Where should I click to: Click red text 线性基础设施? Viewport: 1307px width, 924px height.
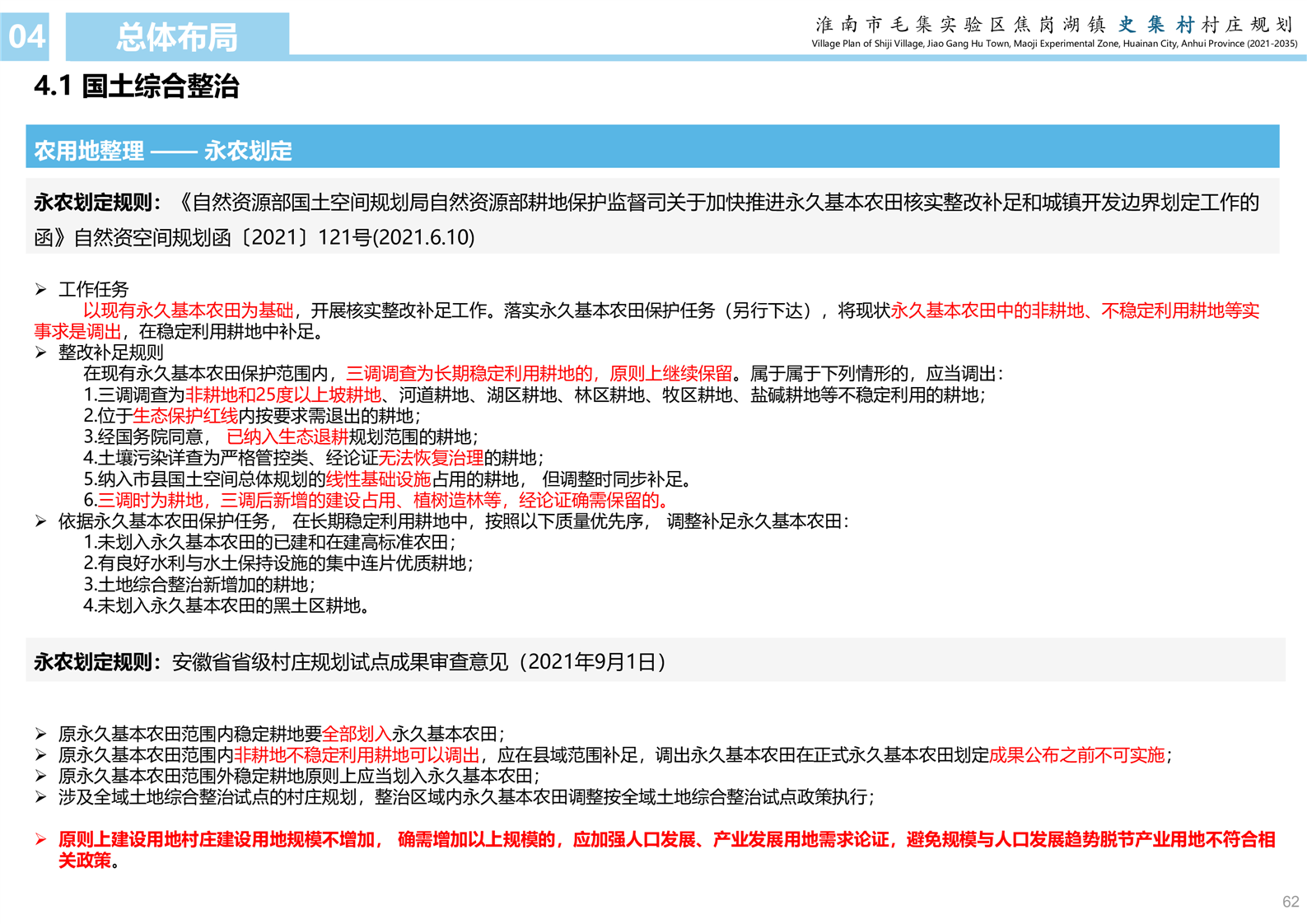click(x=378, y=479)
